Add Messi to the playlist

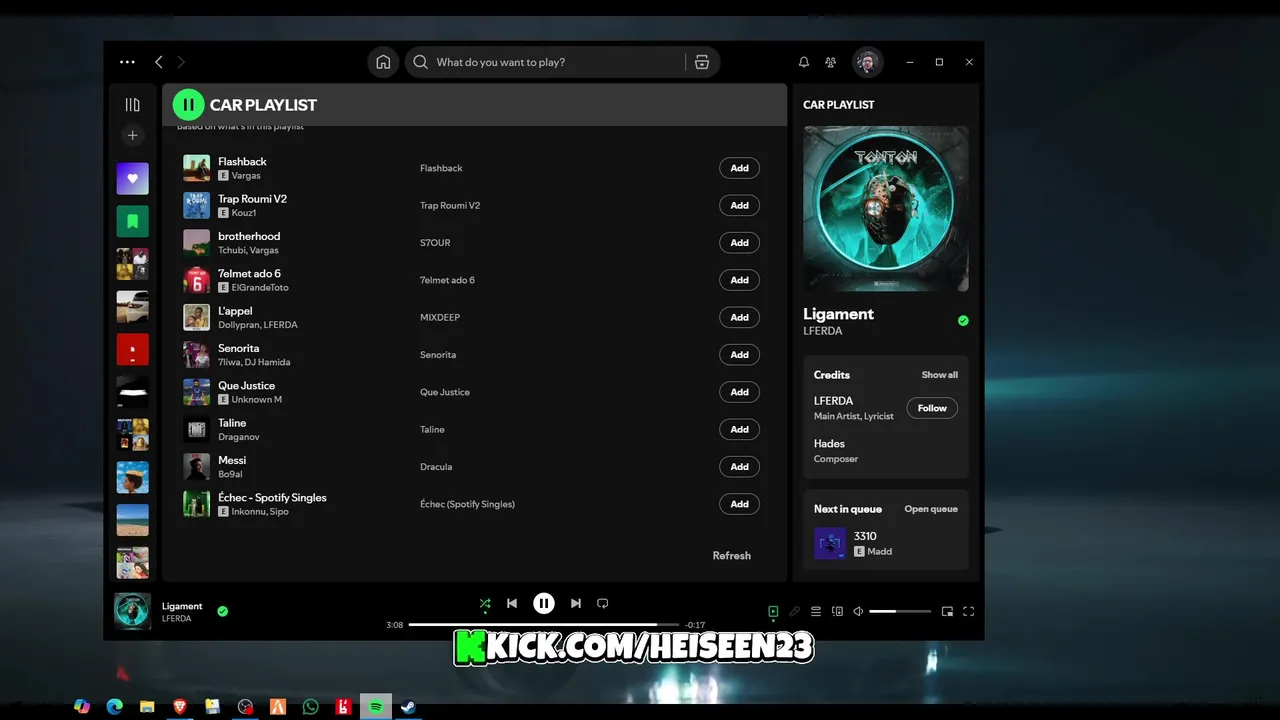[x=739, y=467]
